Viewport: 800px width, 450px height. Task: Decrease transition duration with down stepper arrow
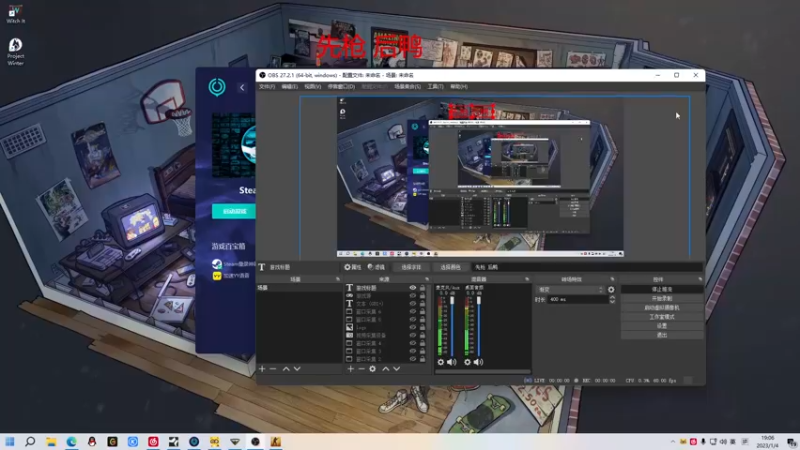pos(612,302)
